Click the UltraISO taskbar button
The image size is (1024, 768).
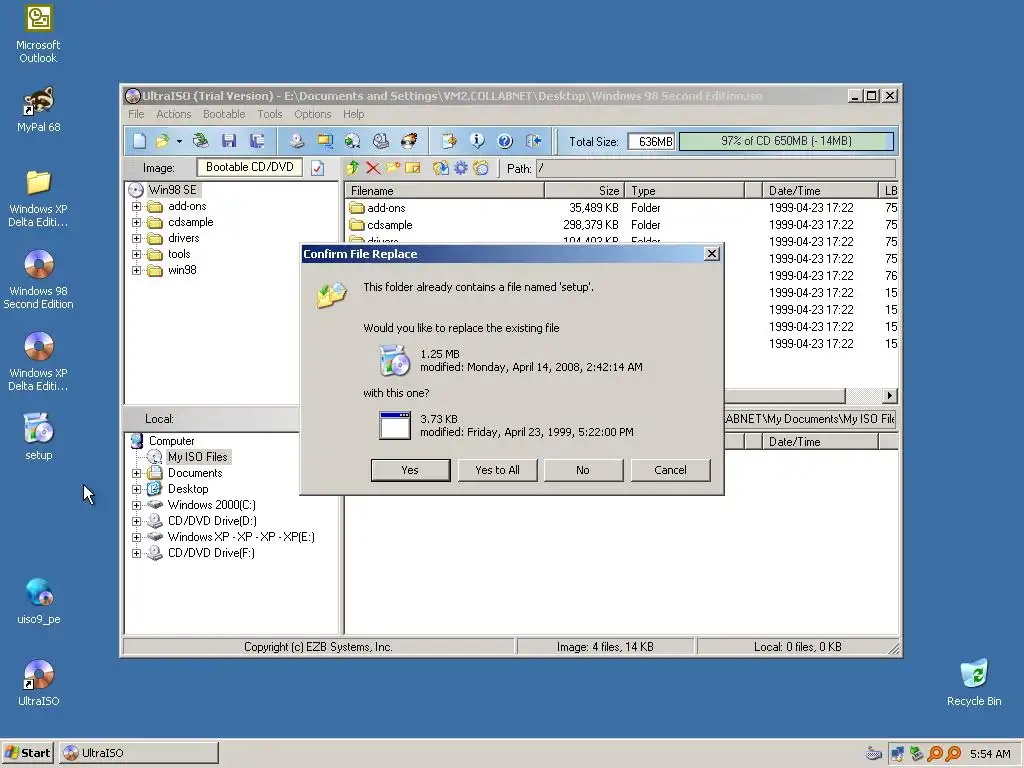139,753
